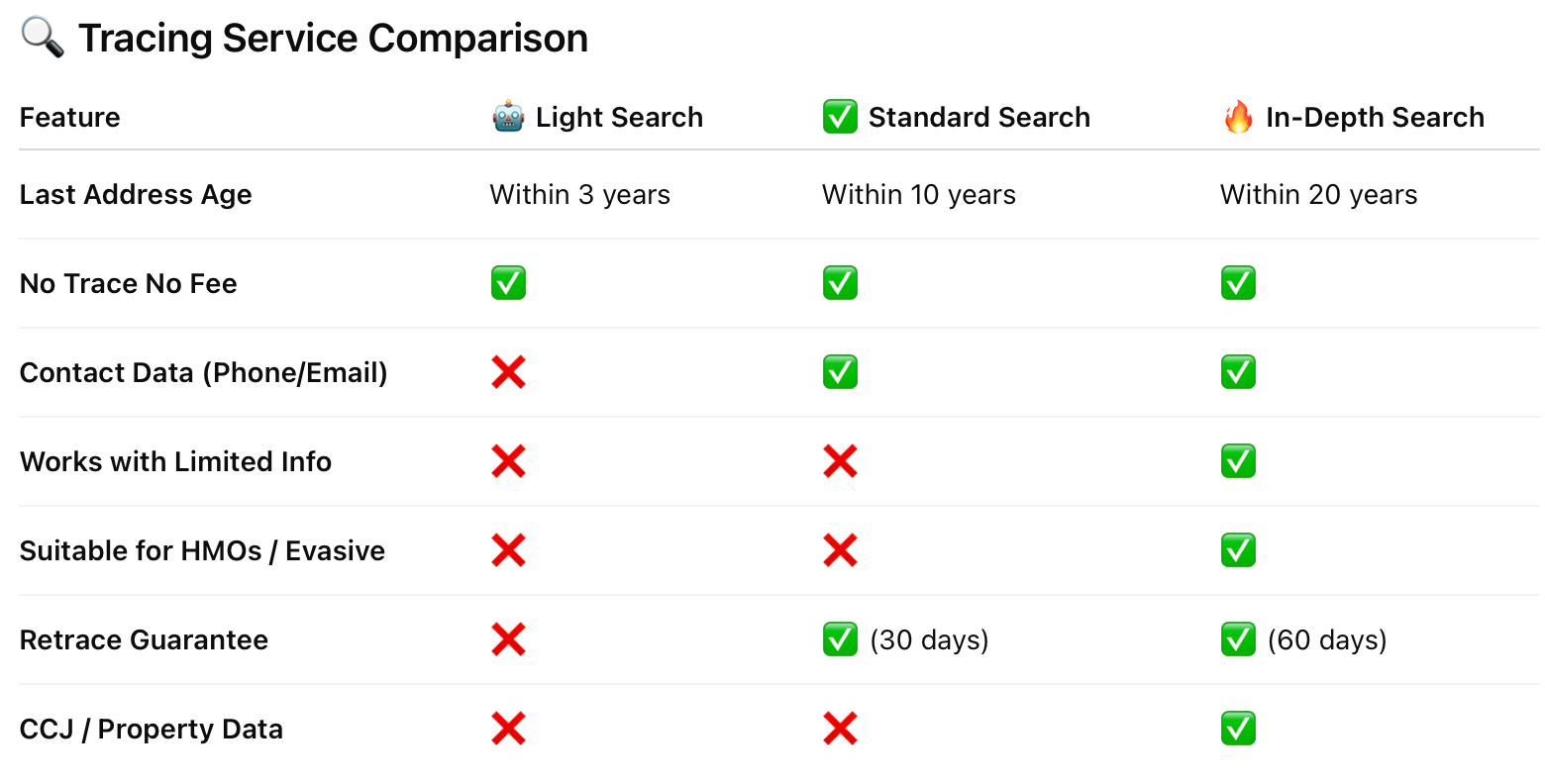Click Standard Search red cross for Limited Info
Viewport: 1545px width, 784px height.
(840, 461)
